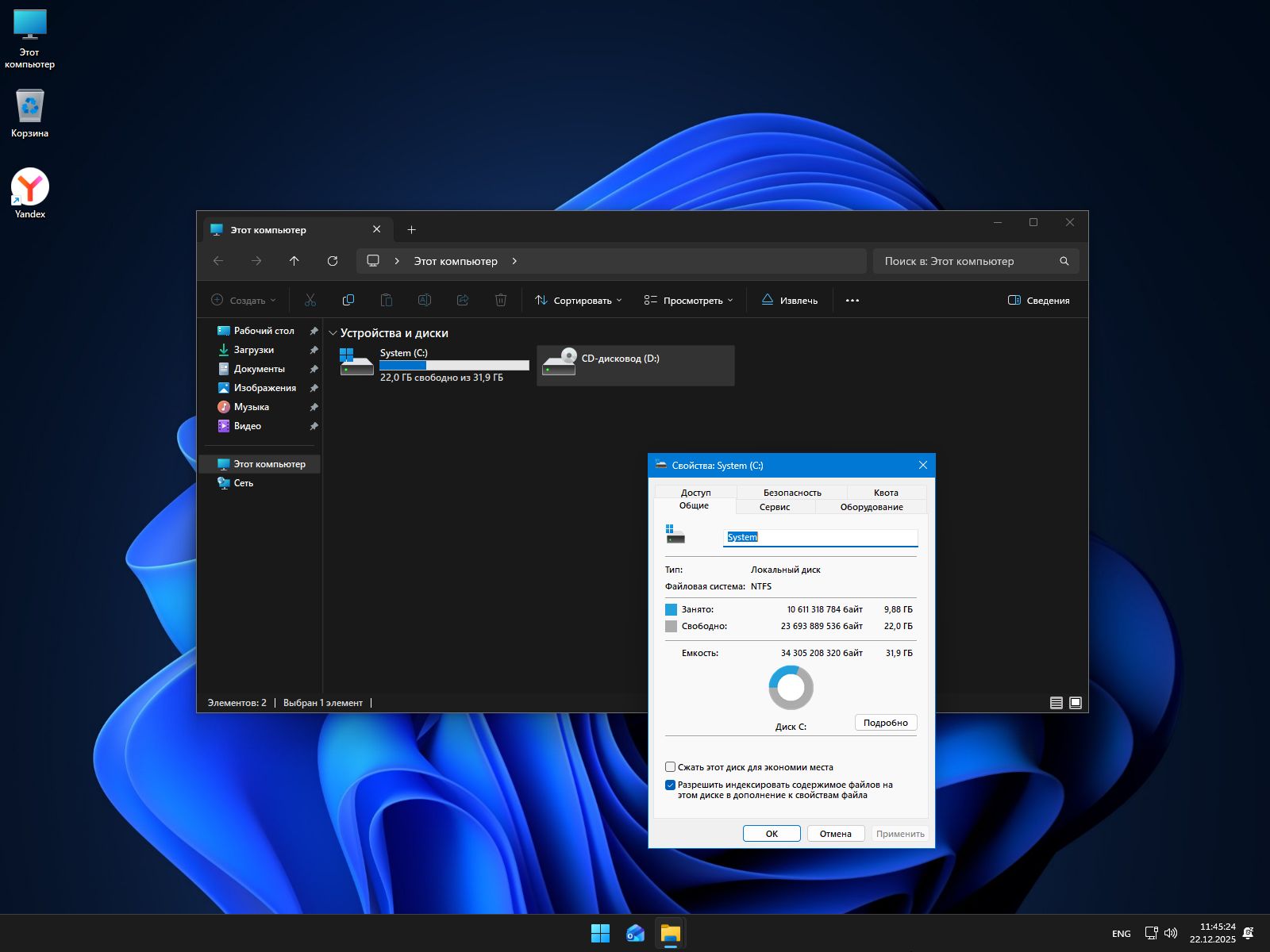
Task: Uncheck the allow file indexing checkbox
Action: (671, 785)
